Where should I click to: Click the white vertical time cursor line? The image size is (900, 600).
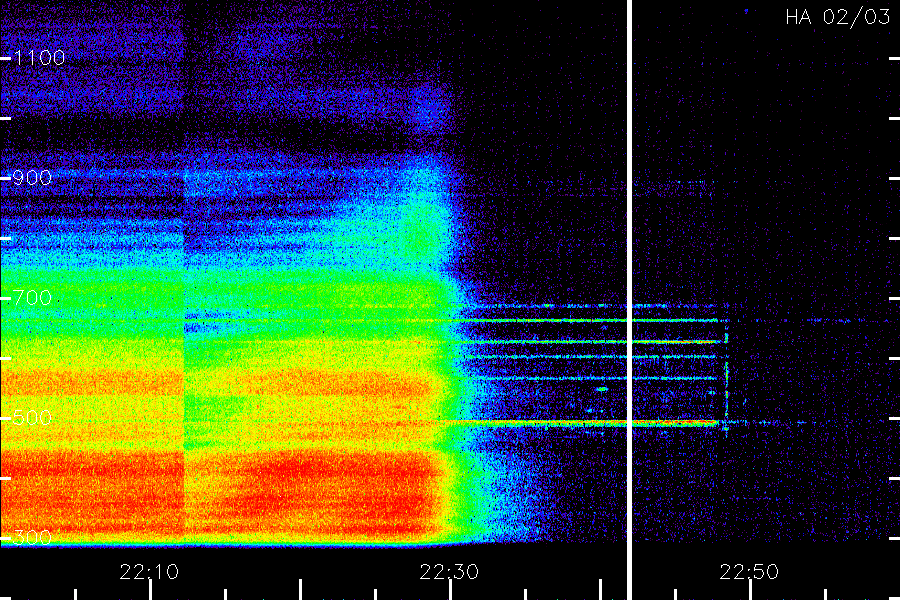[x=629, y=300]
